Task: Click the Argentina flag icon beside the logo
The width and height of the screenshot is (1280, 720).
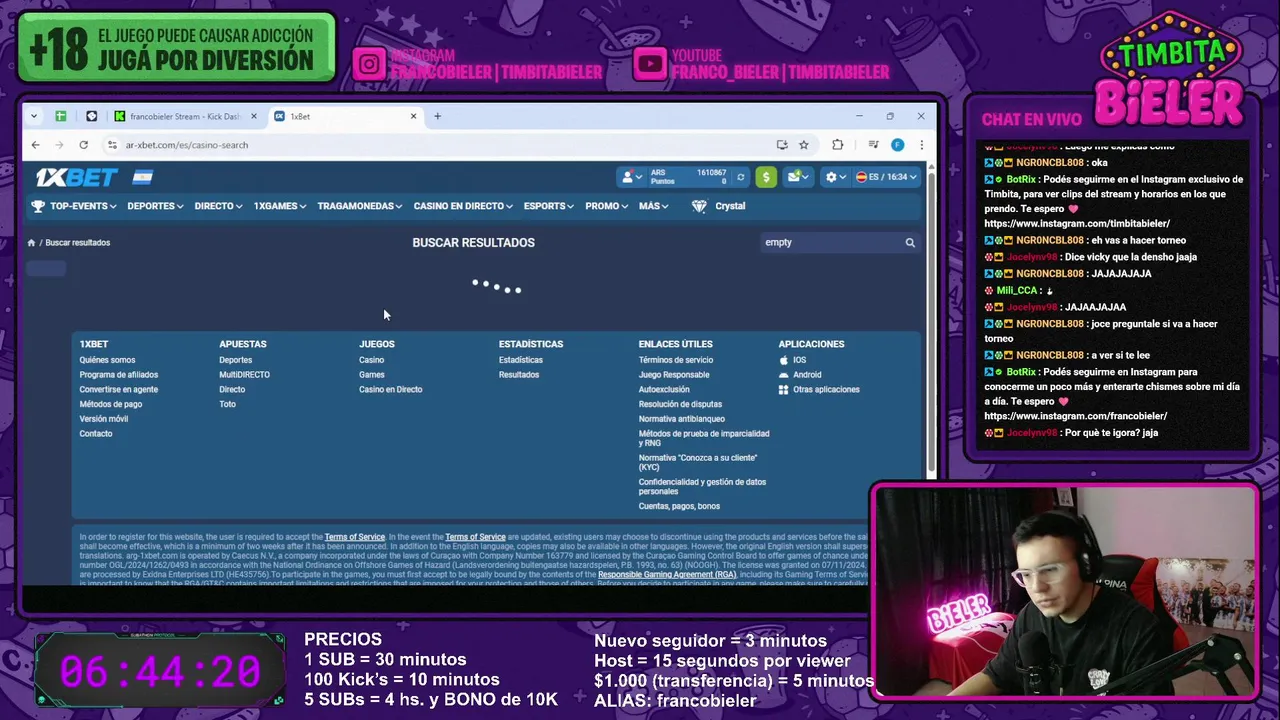Action: pyautogui.click(x=142, y=177)
